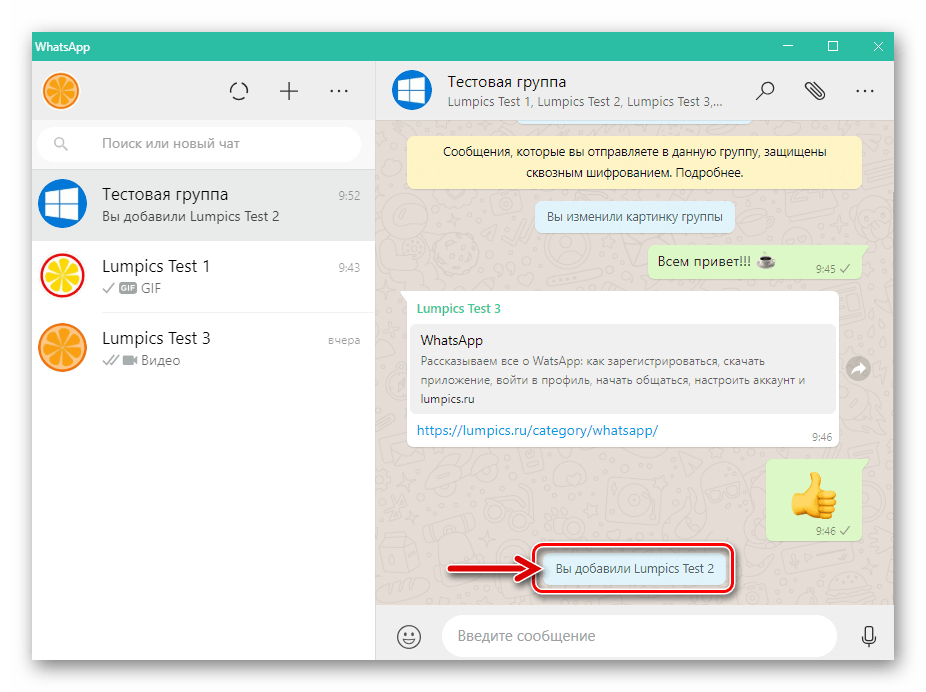Image resolution: width=926 pixels, height=692 pixels.
Task: Click the WhatsApp link preview card
Action: (622, 369)
